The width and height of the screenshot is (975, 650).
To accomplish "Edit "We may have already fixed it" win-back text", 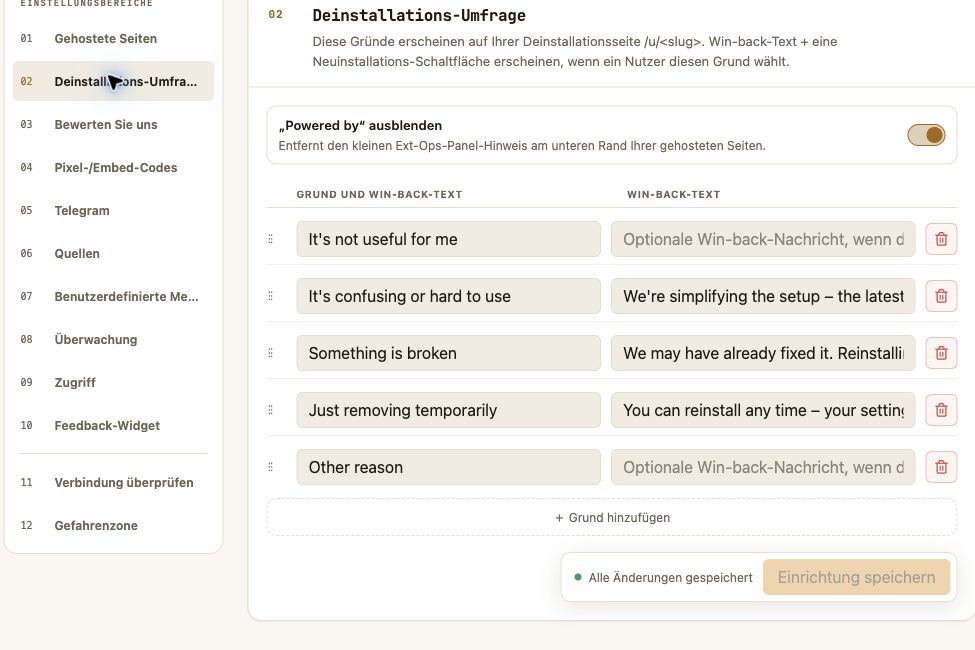I will (x=763, y=353).
